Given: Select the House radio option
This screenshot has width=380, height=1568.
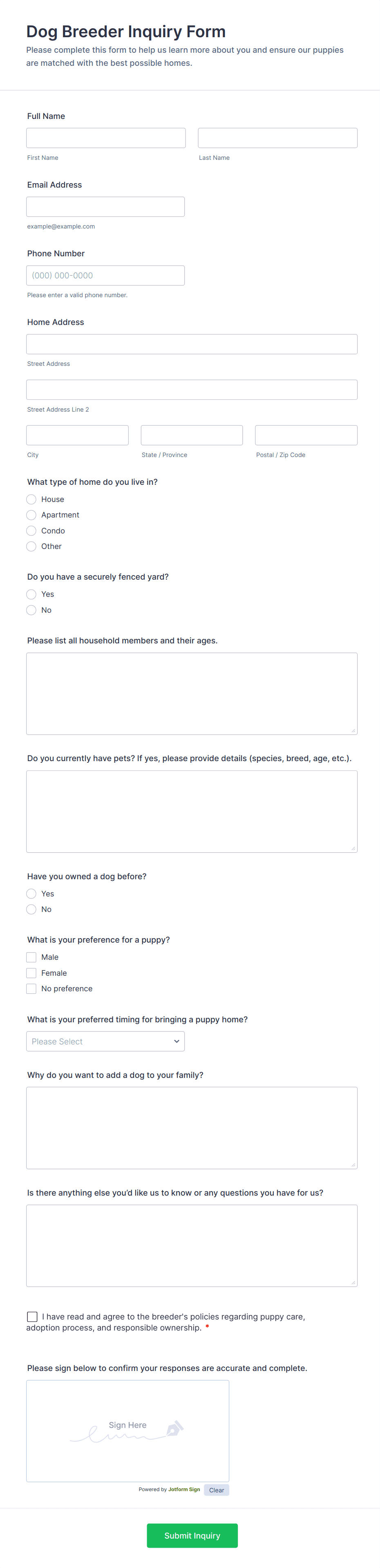Looking at the screenshot, I should [31, 500].
